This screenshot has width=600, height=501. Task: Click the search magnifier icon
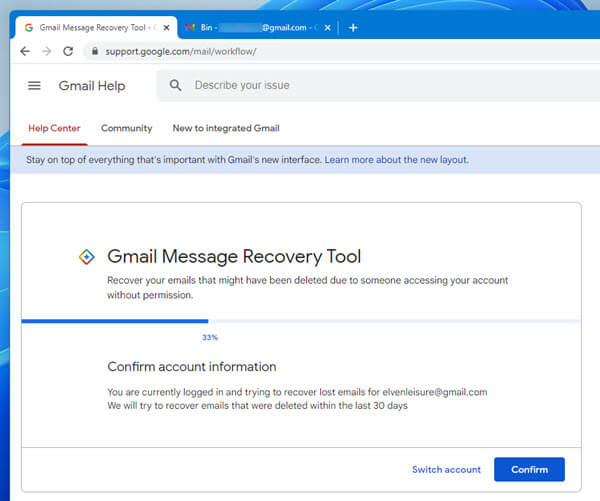[x=175, y=85]
